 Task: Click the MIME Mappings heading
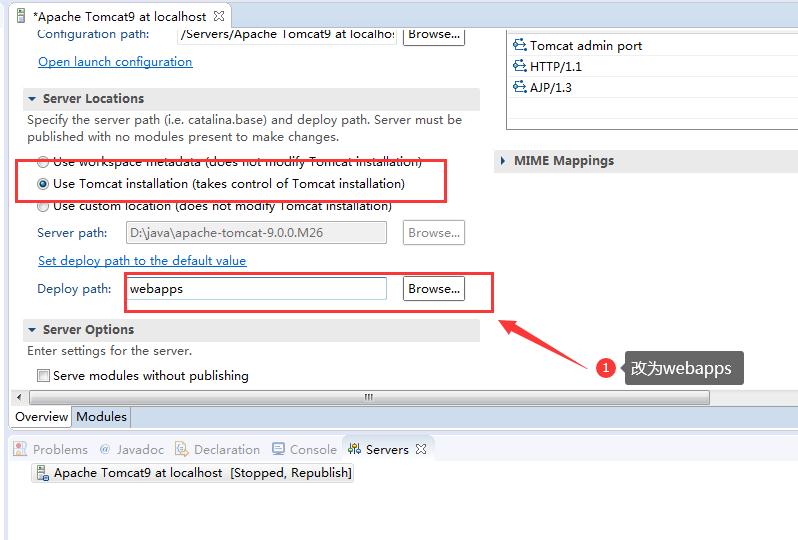point(564,161)
